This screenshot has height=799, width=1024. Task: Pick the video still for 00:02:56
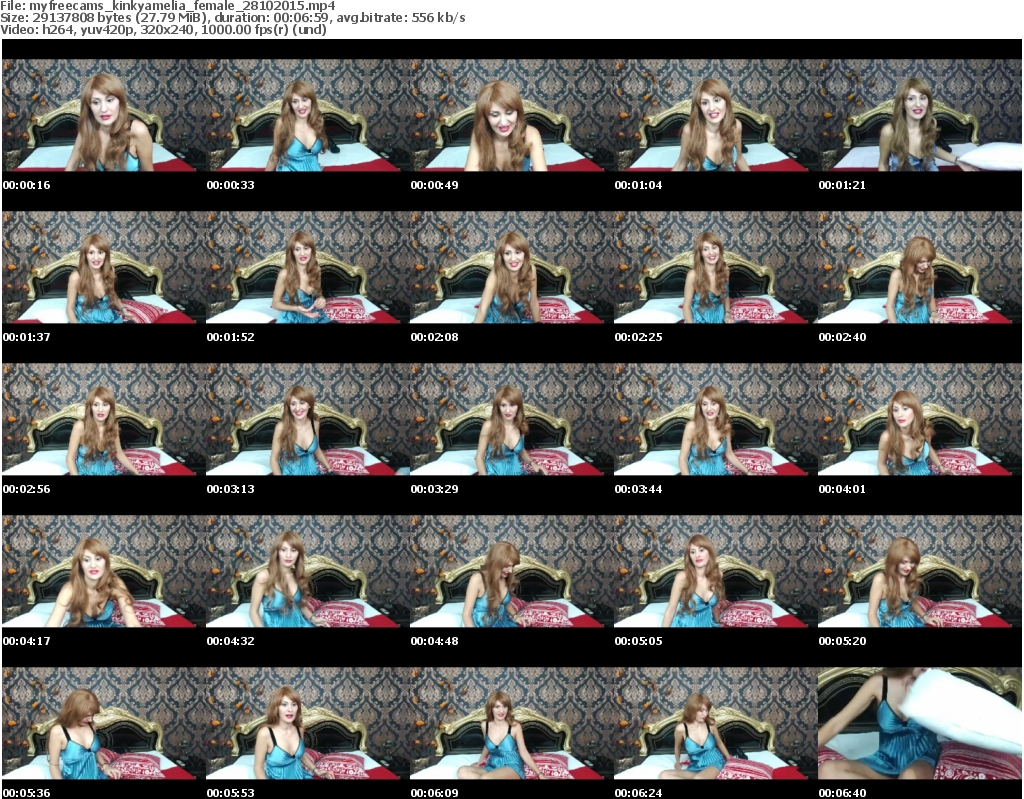click(104, 419)
